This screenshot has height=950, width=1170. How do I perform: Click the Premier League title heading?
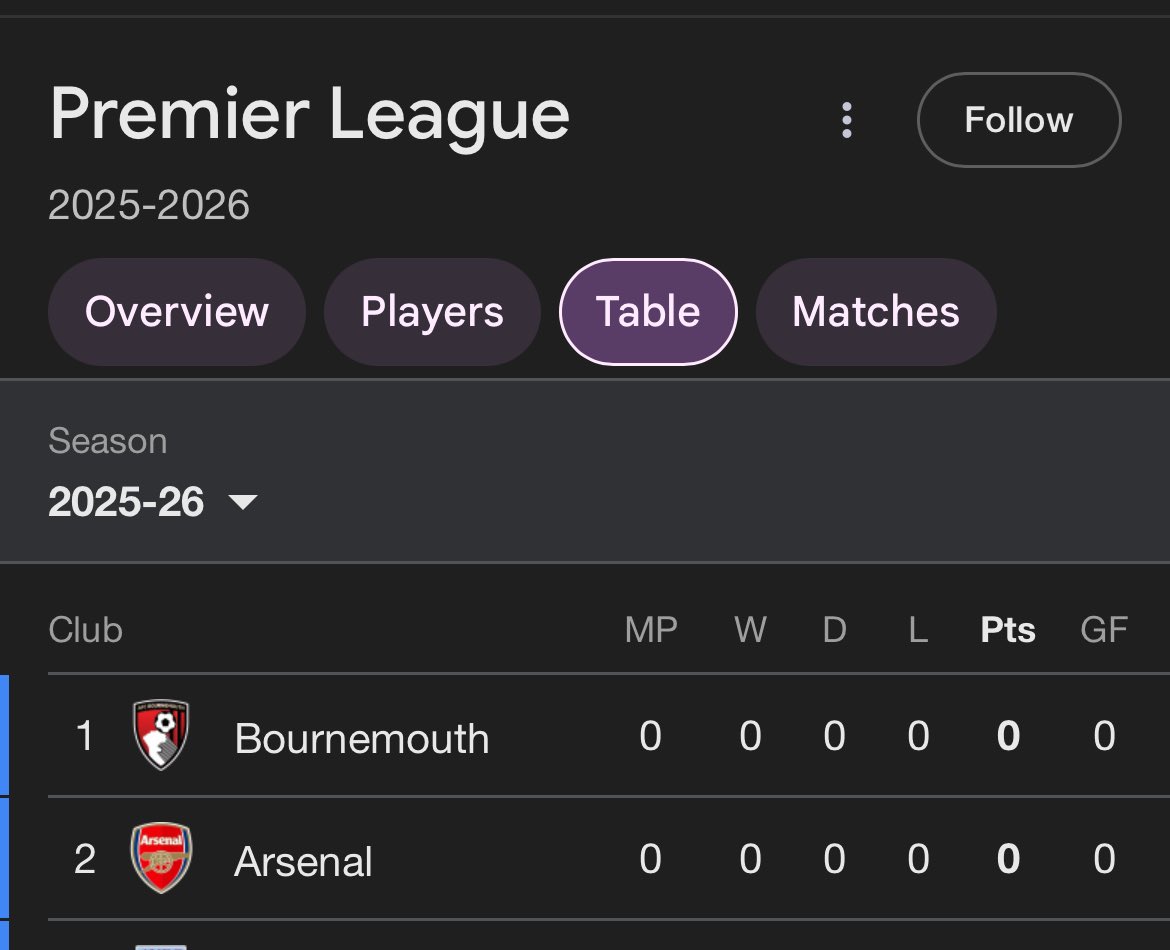310,115
